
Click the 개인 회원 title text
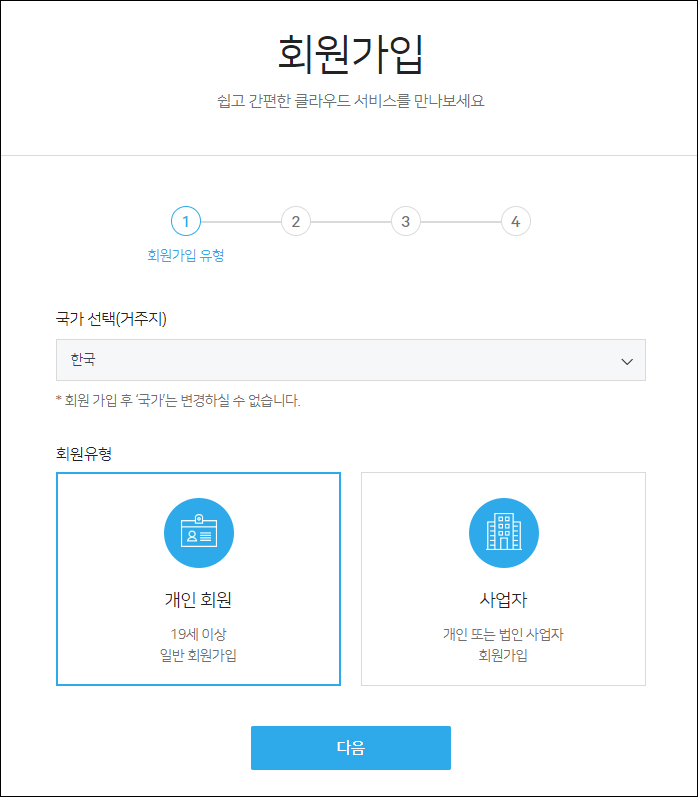click(198, 600)
